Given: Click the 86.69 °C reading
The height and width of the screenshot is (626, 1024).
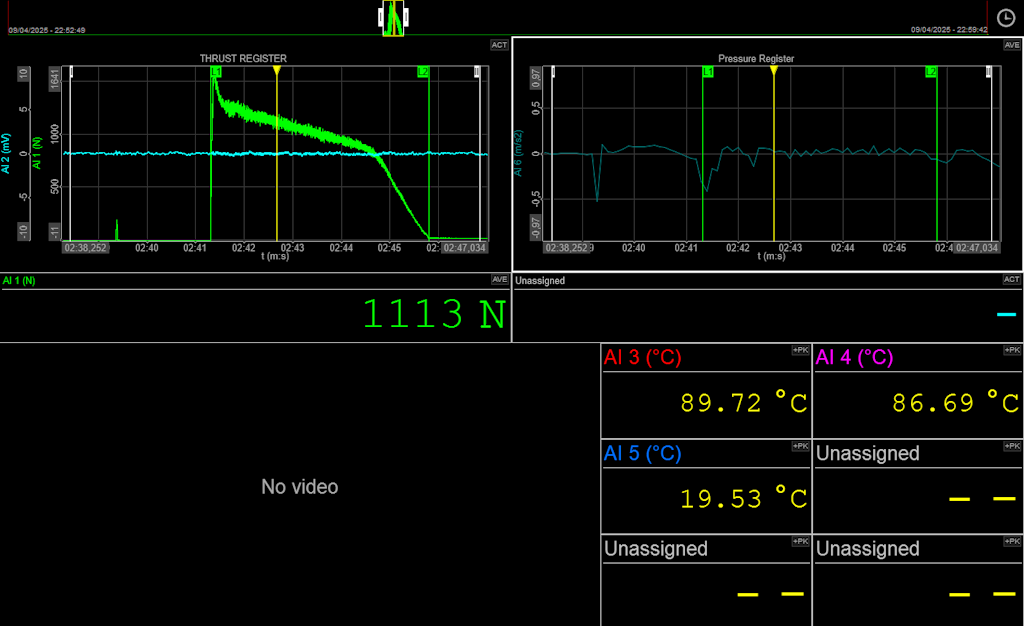Looking at the screenshot, I should (955, 403).
